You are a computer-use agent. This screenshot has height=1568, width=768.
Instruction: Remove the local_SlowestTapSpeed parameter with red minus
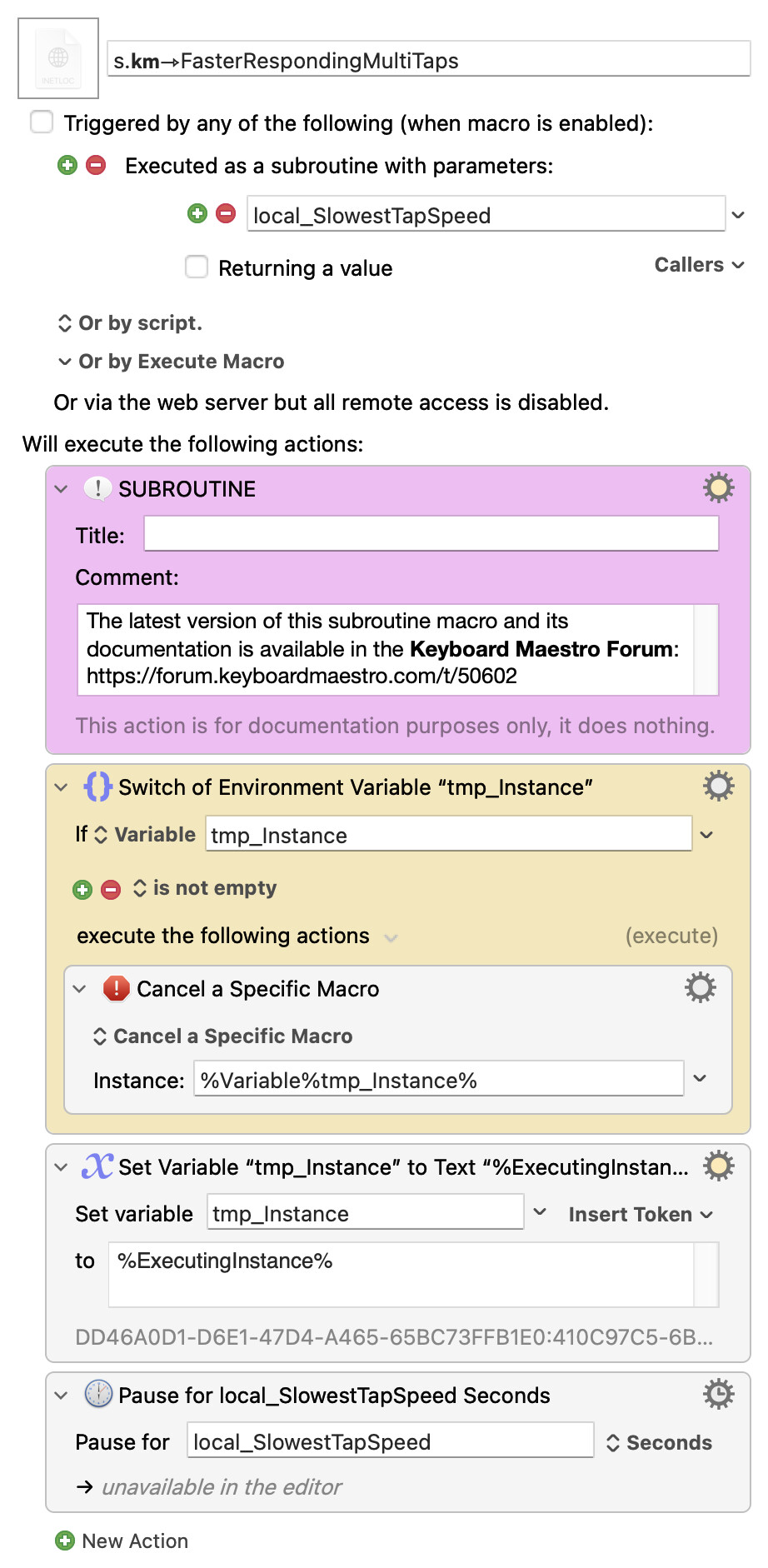tap(226, 213)
